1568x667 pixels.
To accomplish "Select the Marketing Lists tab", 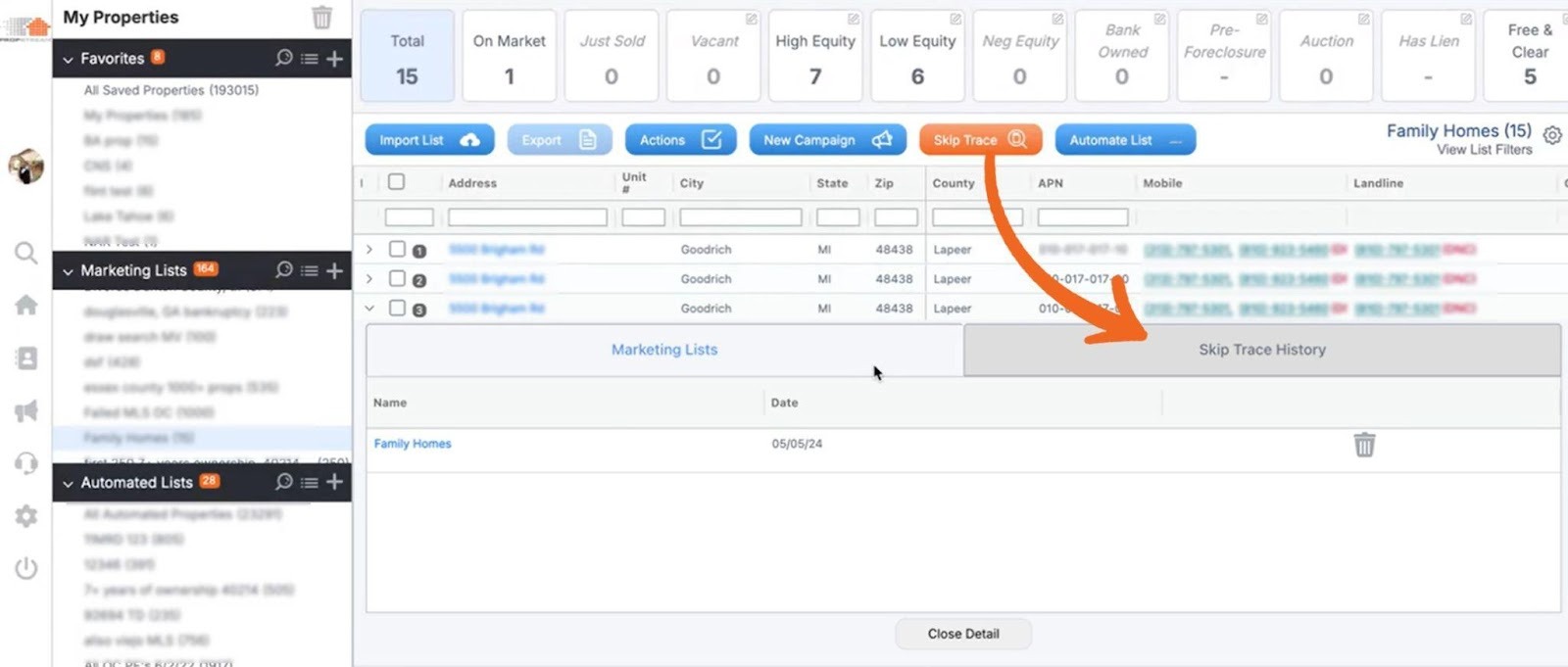I will coord(664,350).
